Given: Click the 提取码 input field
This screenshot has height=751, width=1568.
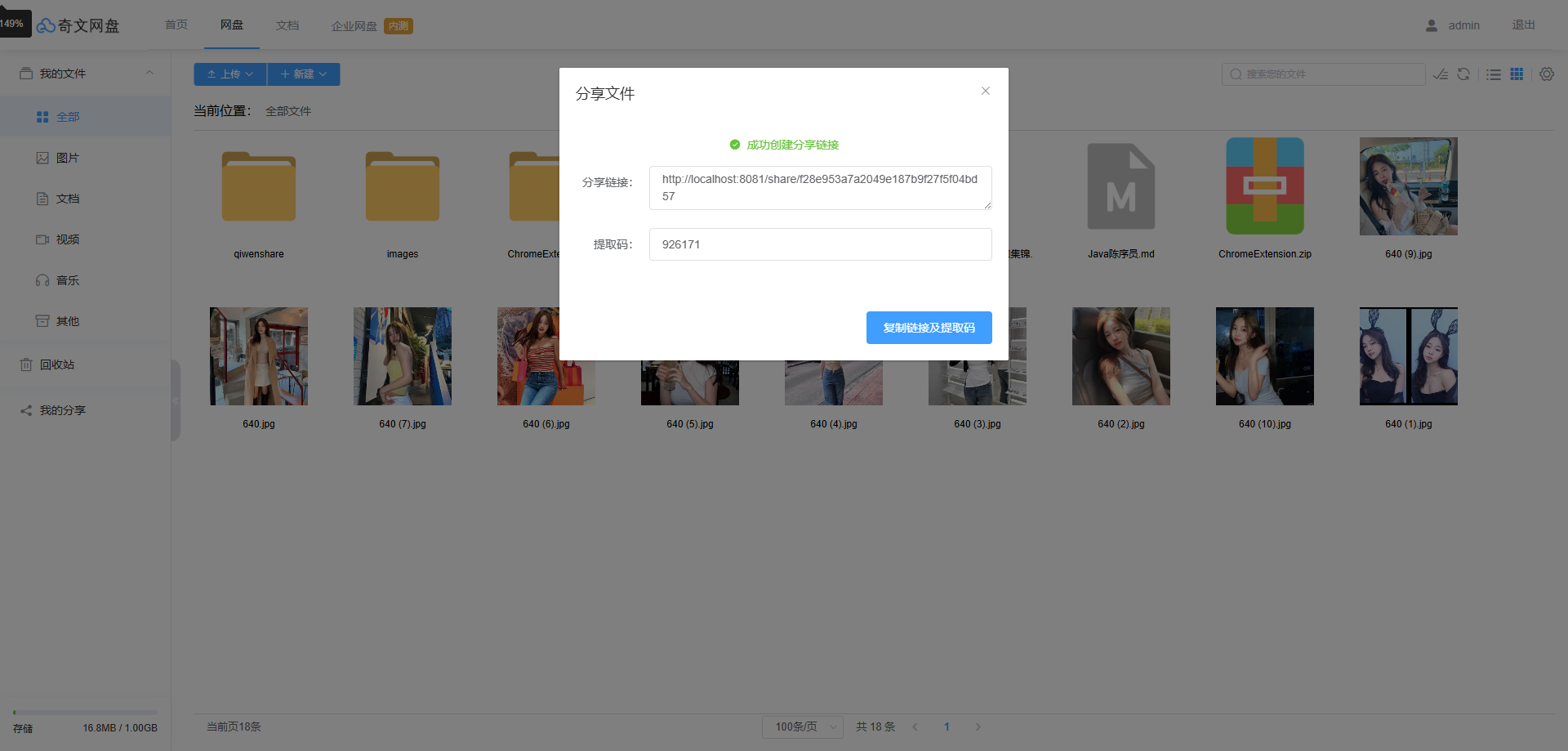Looking at the screenshot, I should pyautogui.click(x=821, y=244).
